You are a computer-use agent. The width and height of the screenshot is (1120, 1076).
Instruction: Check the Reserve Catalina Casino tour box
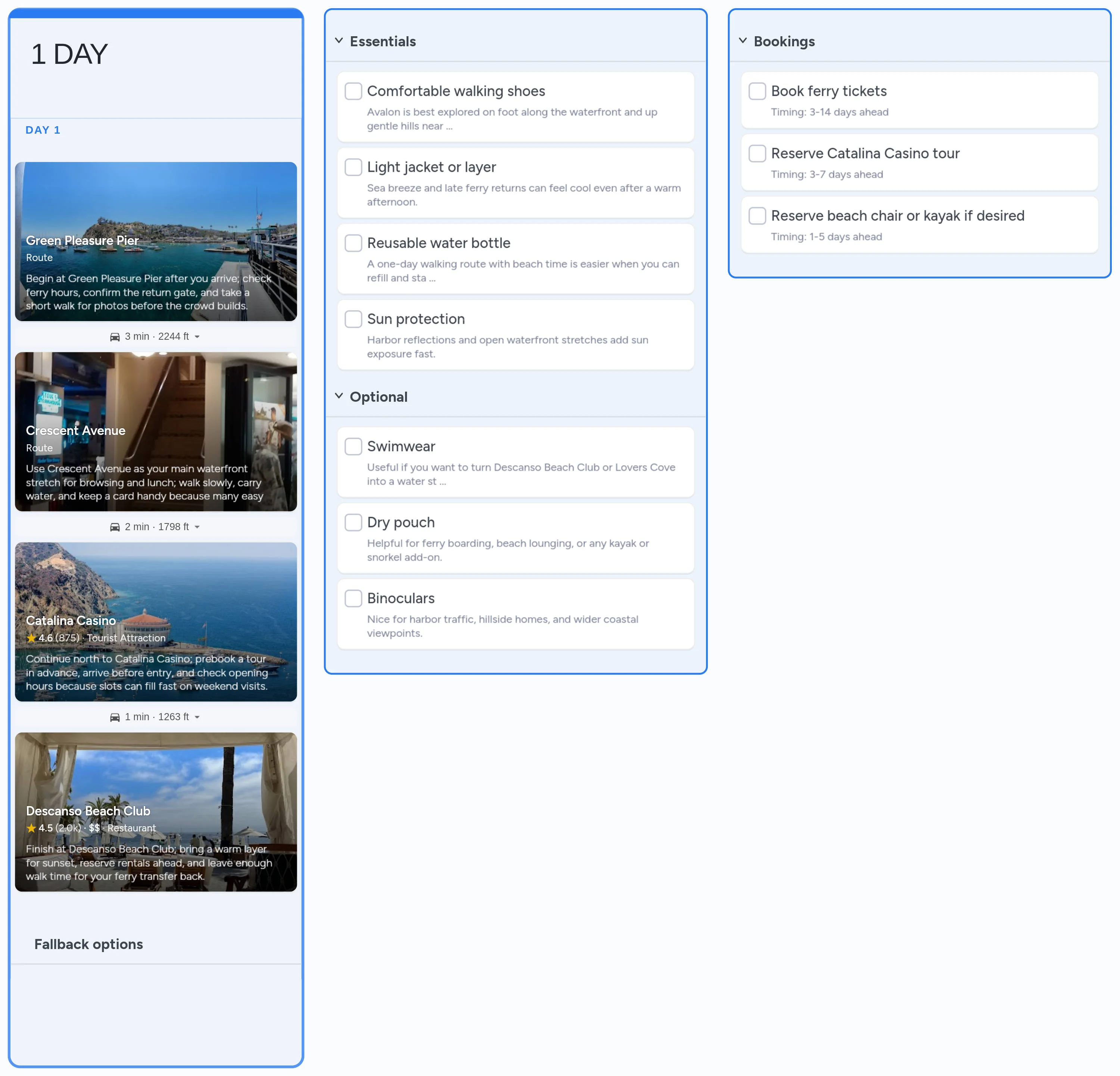pos(757,153)
